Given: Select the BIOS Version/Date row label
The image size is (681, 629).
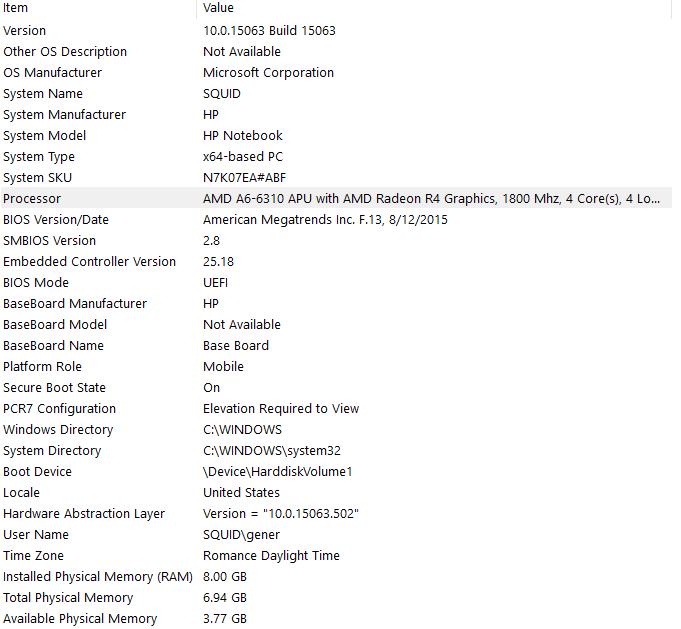Looking at the screenshot, I should pos(56,220).
